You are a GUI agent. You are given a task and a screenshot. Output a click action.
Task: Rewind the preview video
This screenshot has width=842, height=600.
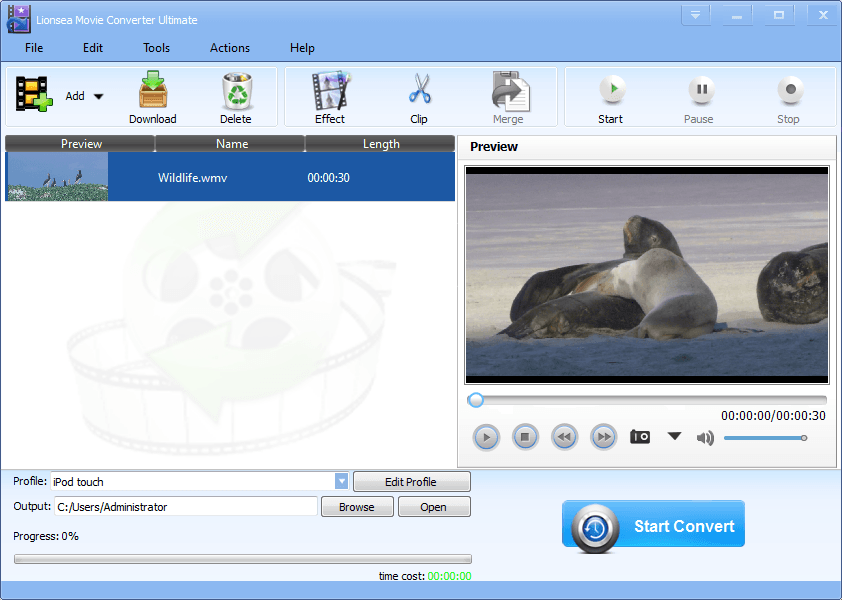[564, 437]
